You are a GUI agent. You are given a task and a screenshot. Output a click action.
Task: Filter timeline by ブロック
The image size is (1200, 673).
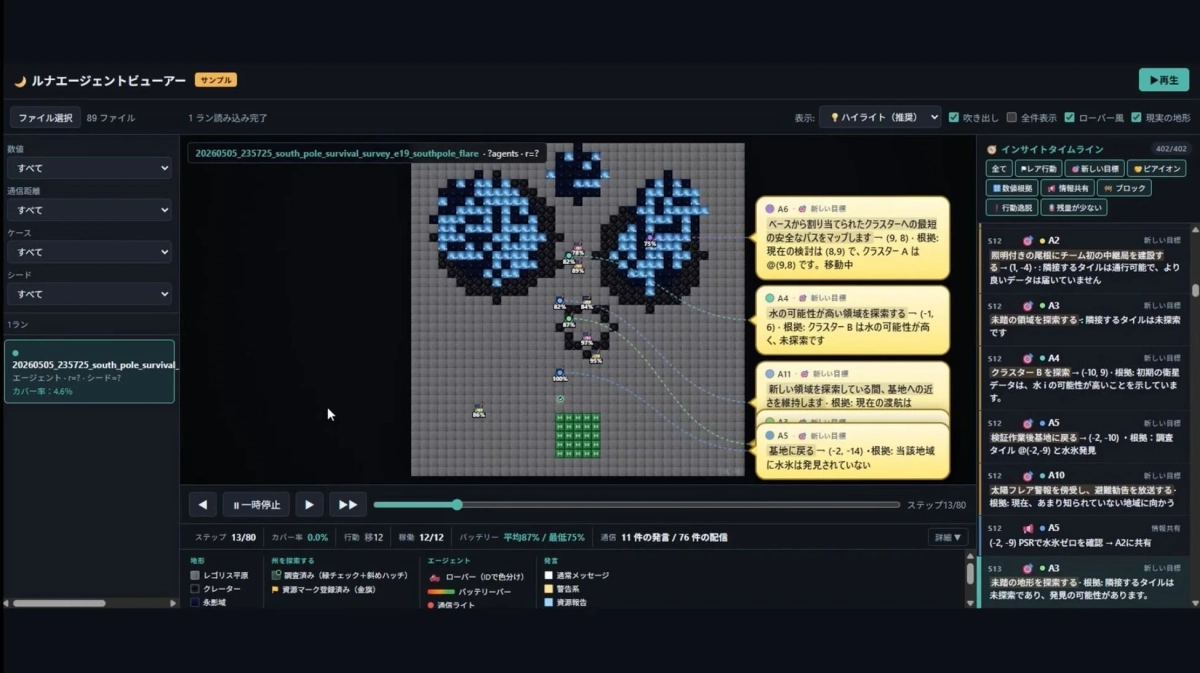(x=1124, y=188)
